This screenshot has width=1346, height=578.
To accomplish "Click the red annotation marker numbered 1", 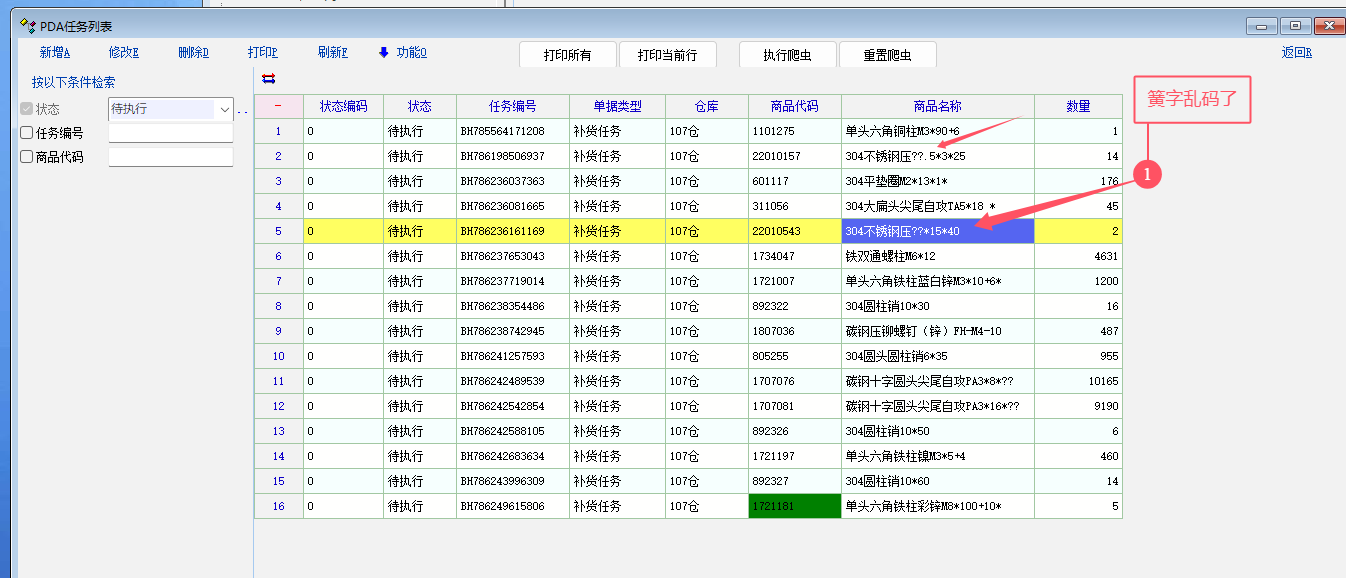I will pos(1150,174).
